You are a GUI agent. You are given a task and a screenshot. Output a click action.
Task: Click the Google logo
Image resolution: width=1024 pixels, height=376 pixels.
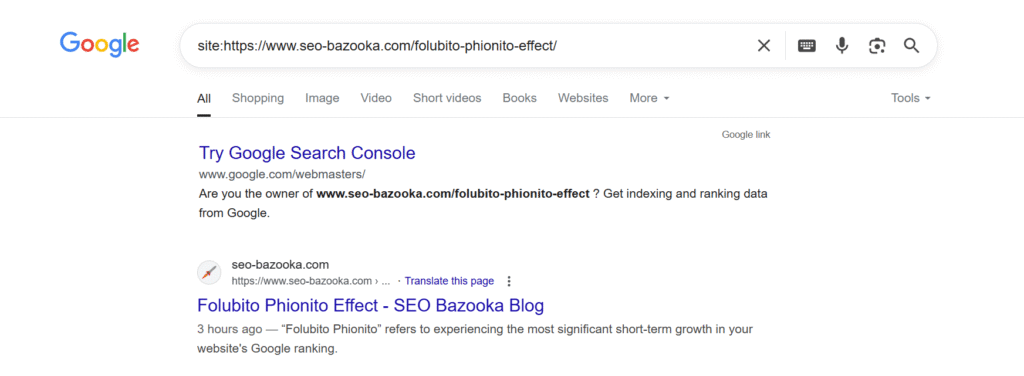[99, 44]
